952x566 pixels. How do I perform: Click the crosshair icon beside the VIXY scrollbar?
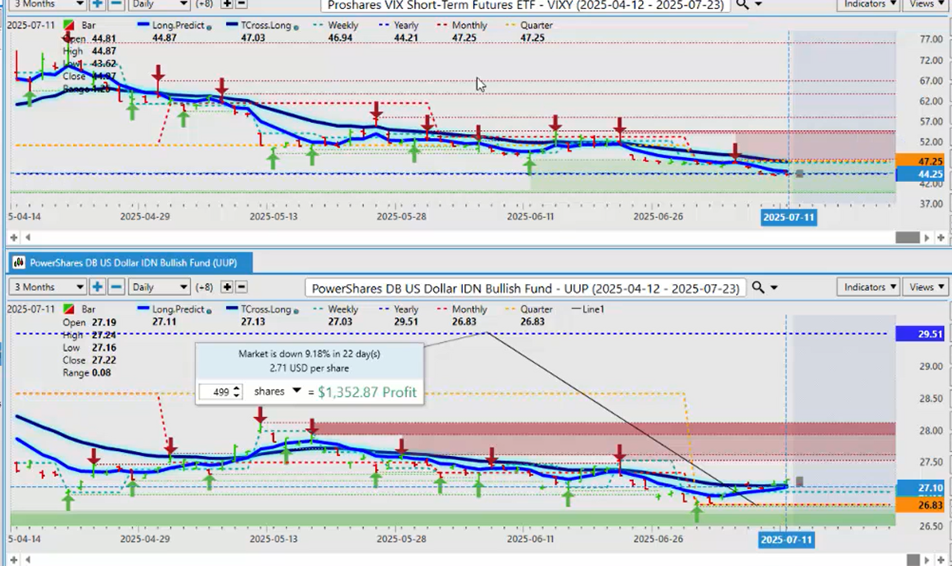pos(939,238)
